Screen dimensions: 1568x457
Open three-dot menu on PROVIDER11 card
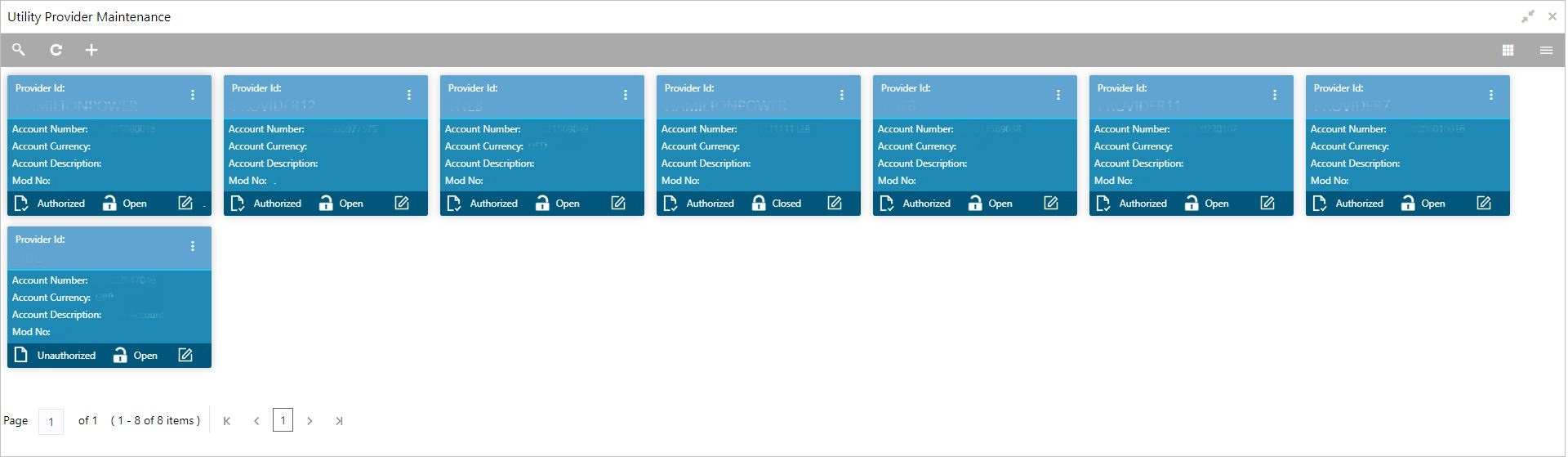pos(1275,95)
